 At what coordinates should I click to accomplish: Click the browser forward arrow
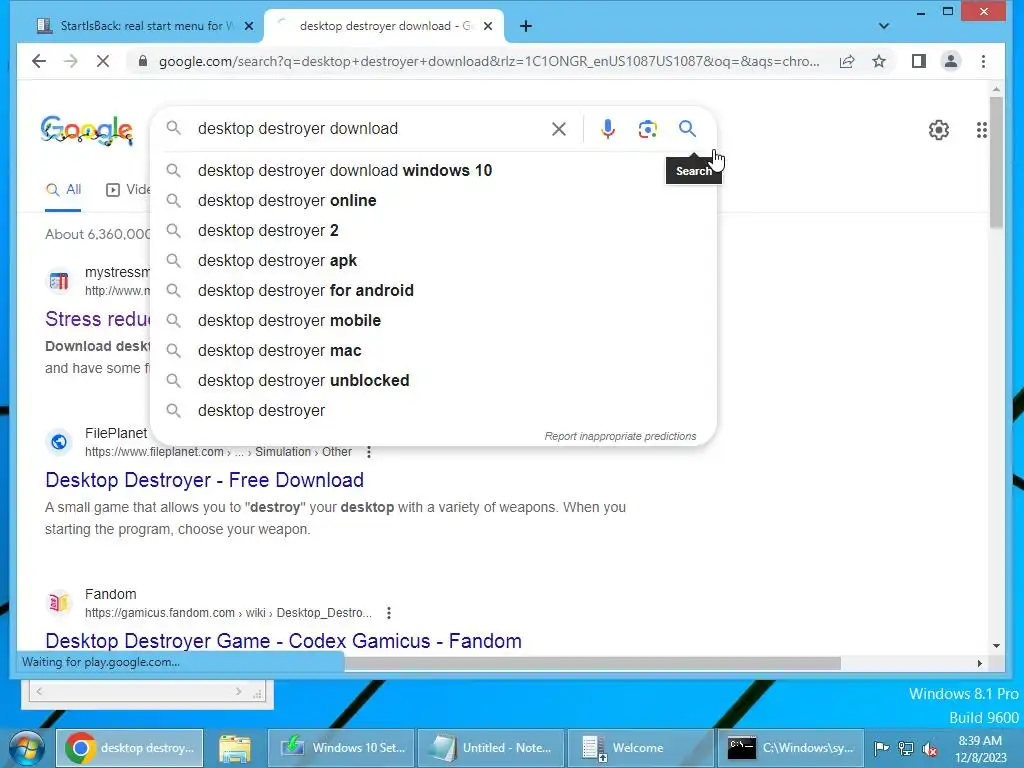tap(71, 61)
